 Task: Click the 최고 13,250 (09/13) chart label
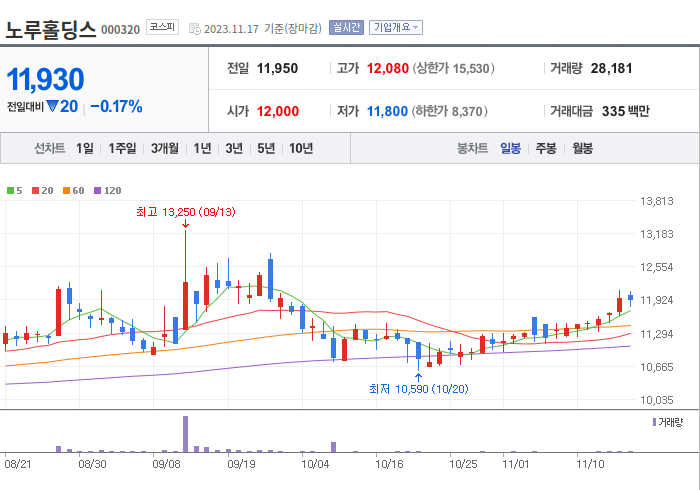click(x=186, y=212)
